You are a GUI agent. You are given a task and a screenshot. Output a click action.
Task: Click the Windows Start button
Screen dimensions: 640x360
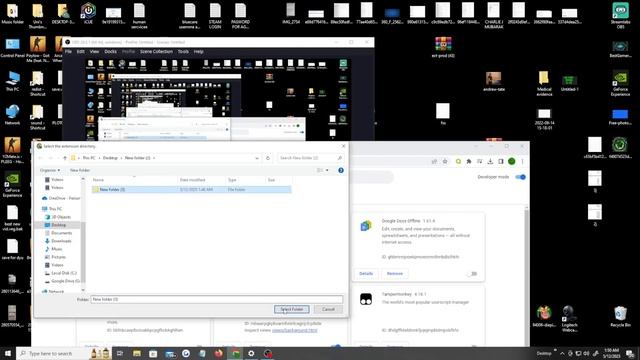8,353
